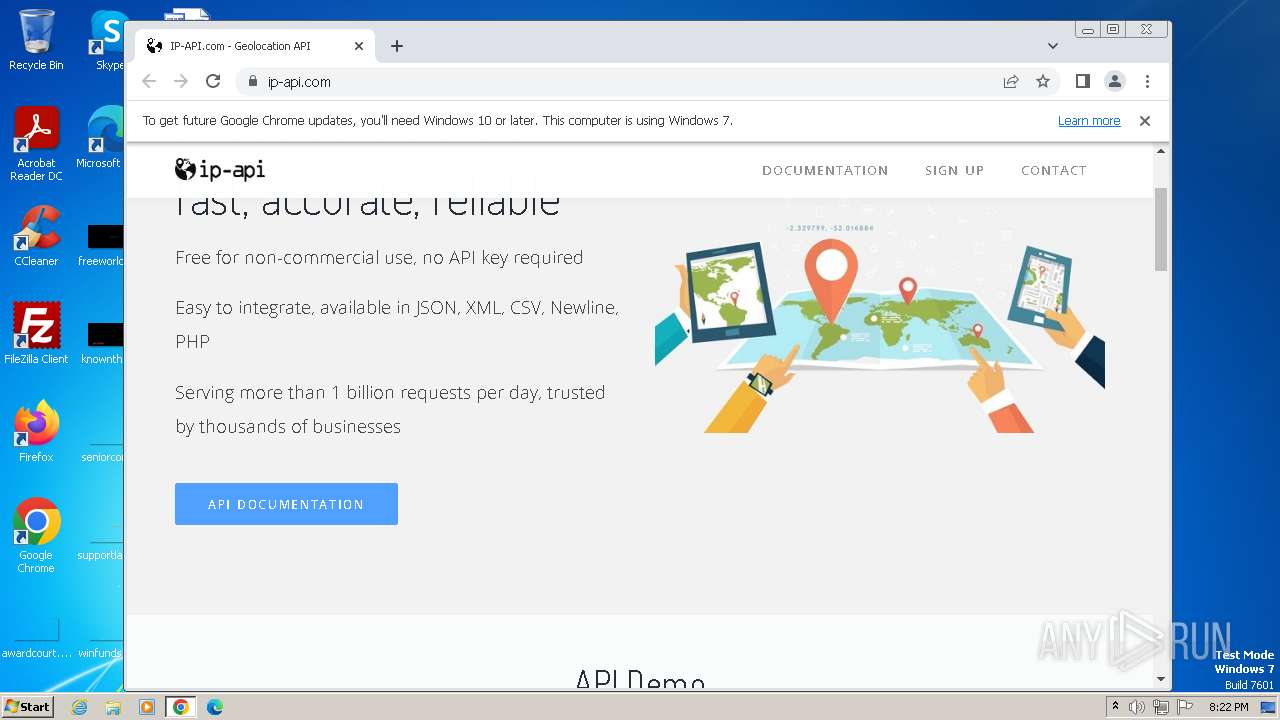Open Internet Explorer from the taskbar

tap(80, 707)
